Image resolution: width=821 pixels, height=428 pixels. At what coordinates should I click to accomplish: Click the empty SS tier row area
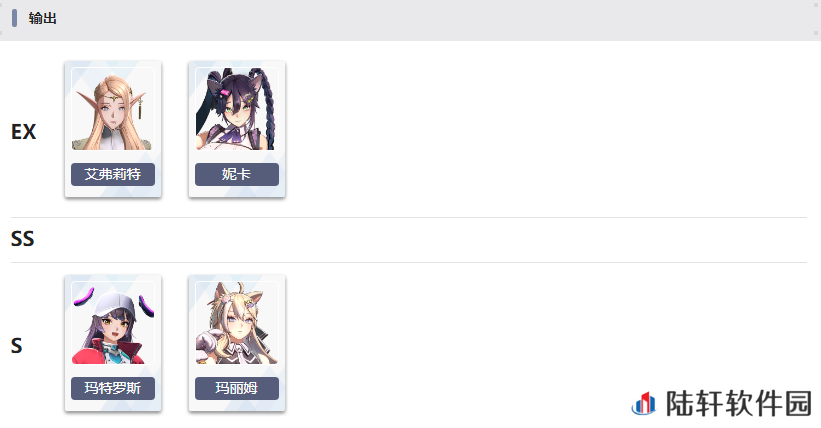pyautogui.click(x=420, y=240)
